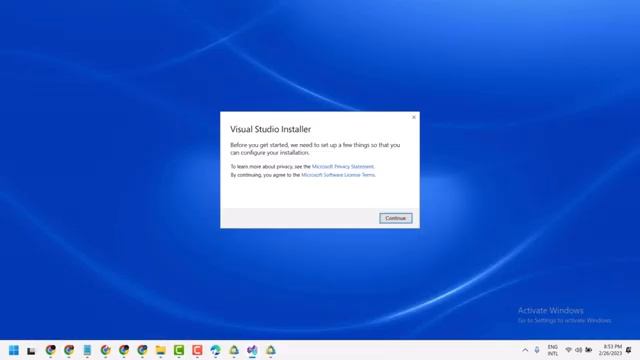Open the Microsoft Software License Terms link
Viewport: 640px width, 360px height.
tap(338, 175)
